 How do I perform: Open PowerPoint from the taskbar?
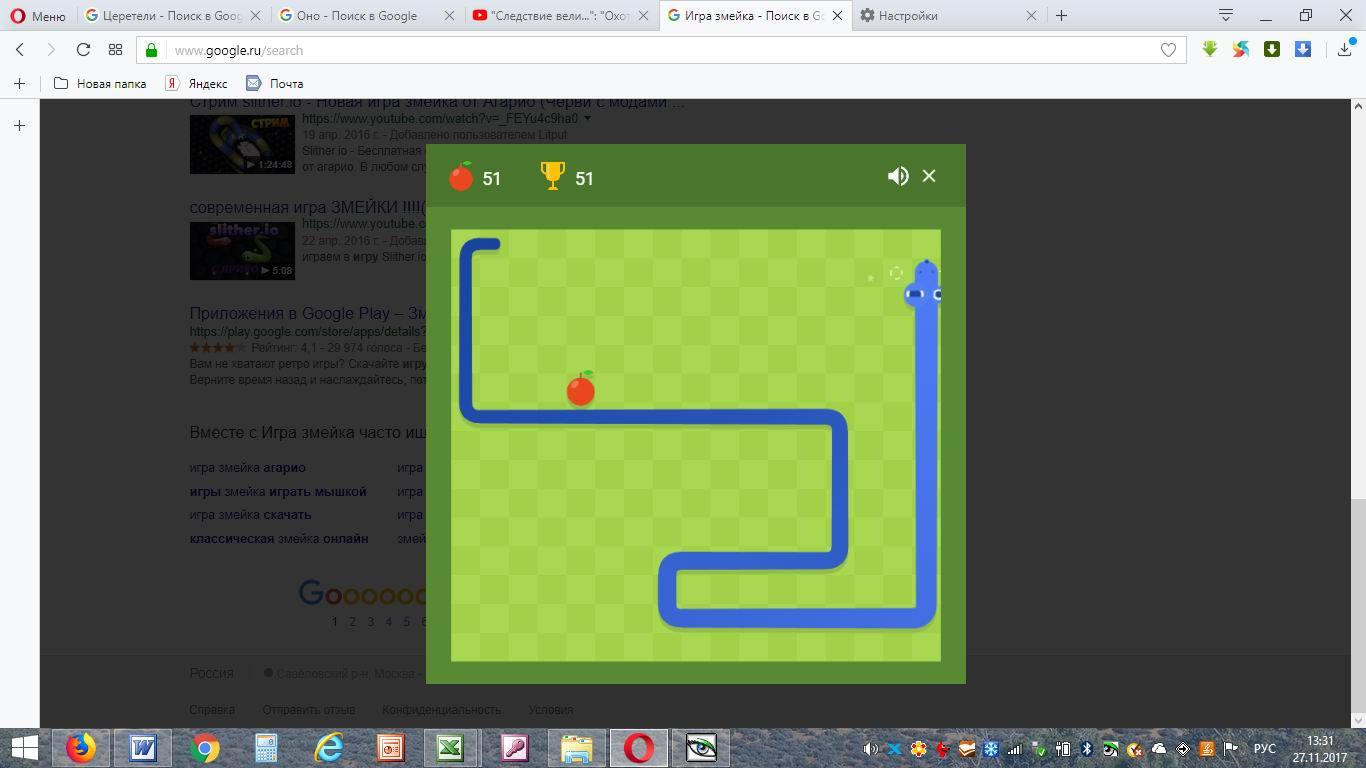391,748
